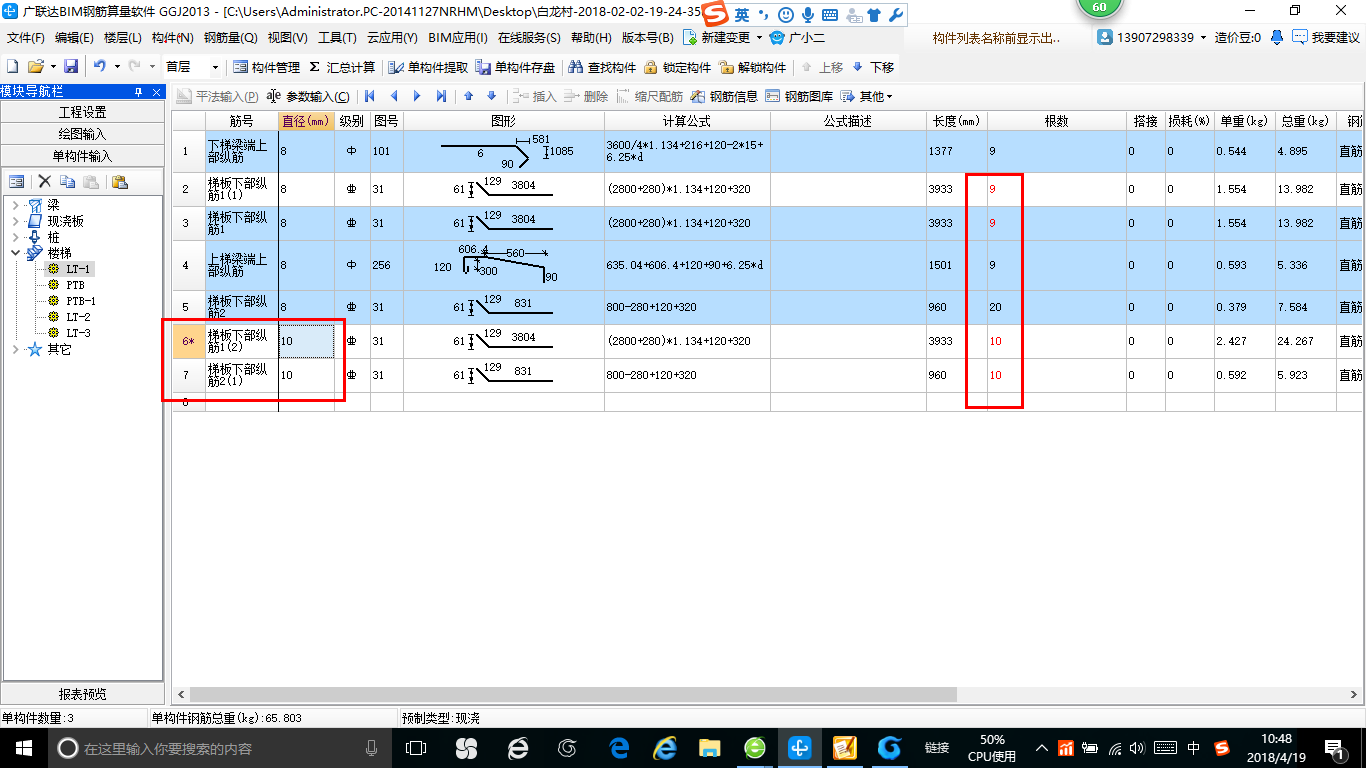Open 查找构件 find component
The height and width of the screenshot is (768, 1366).
(602, 67)
